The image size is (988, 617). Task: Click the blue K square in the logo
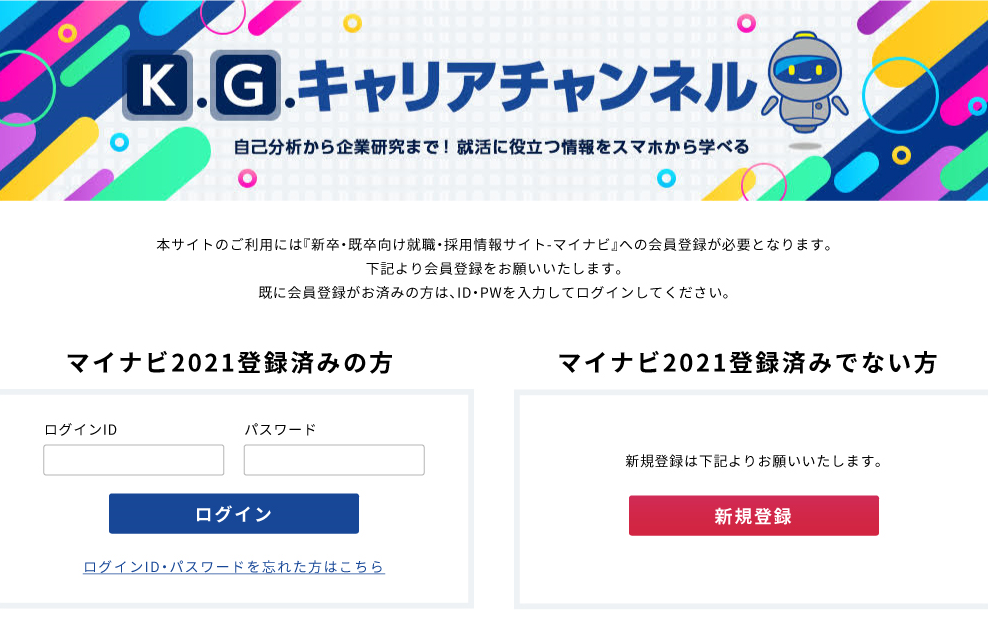pos(158,84)
